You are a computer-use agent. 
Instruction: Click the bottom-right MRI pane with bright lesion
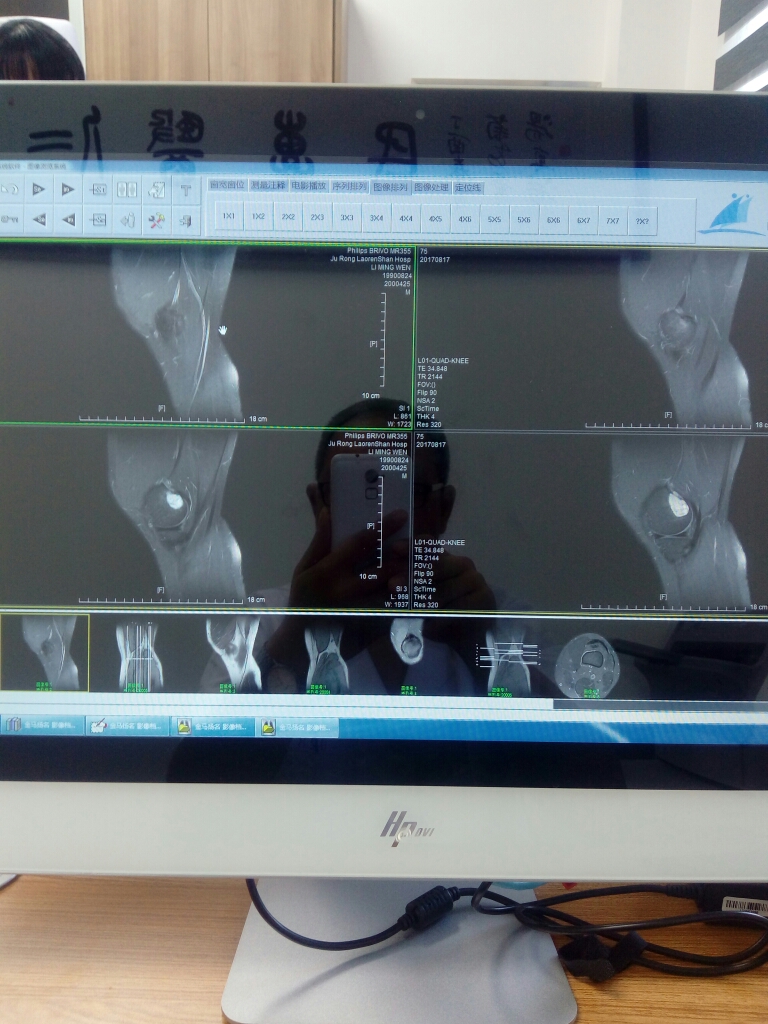[591, 522]
